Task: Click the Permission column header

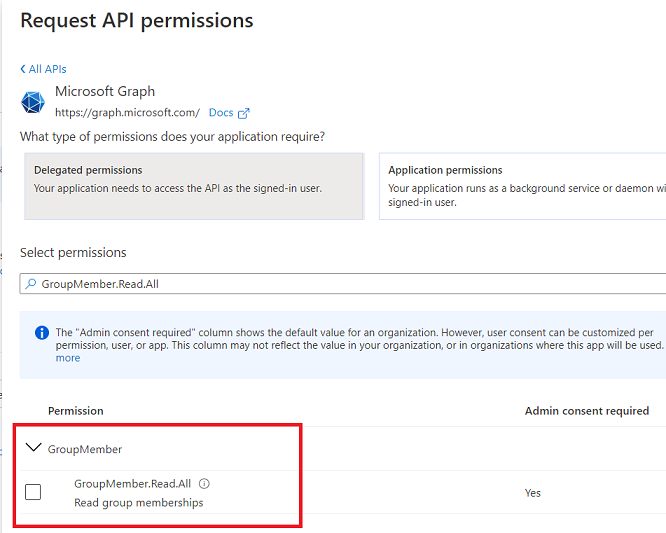Action: 76,411
